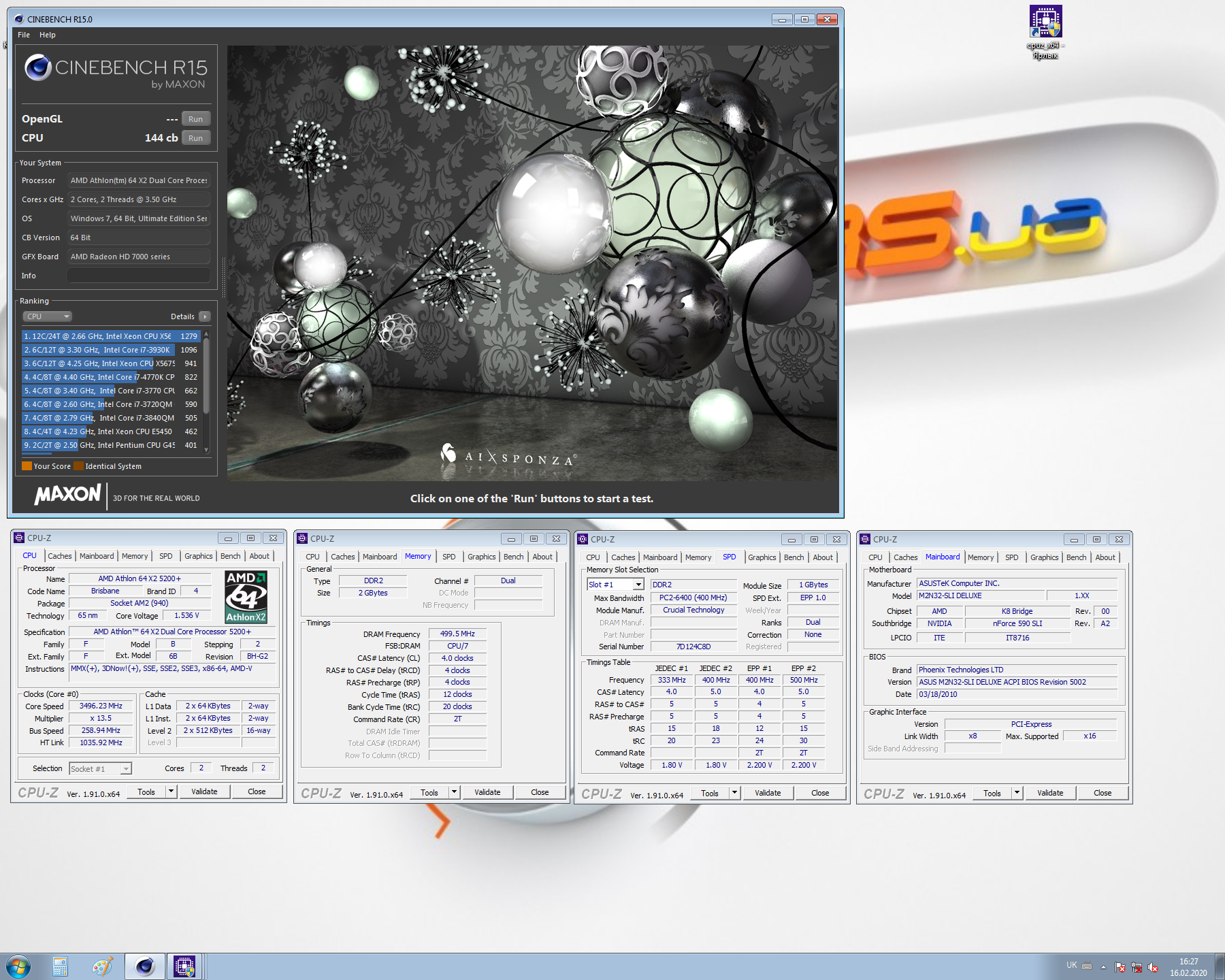Click the SPD CPU-Z window title icon

coord(583,539)
